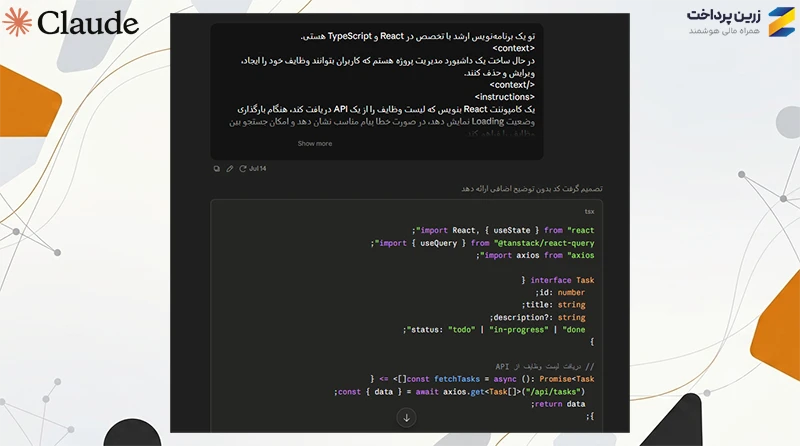Click the 'const fetchTasks' code line
This screenshot has height=446, width=800.
pyautogui.click(x=482, y=379)
